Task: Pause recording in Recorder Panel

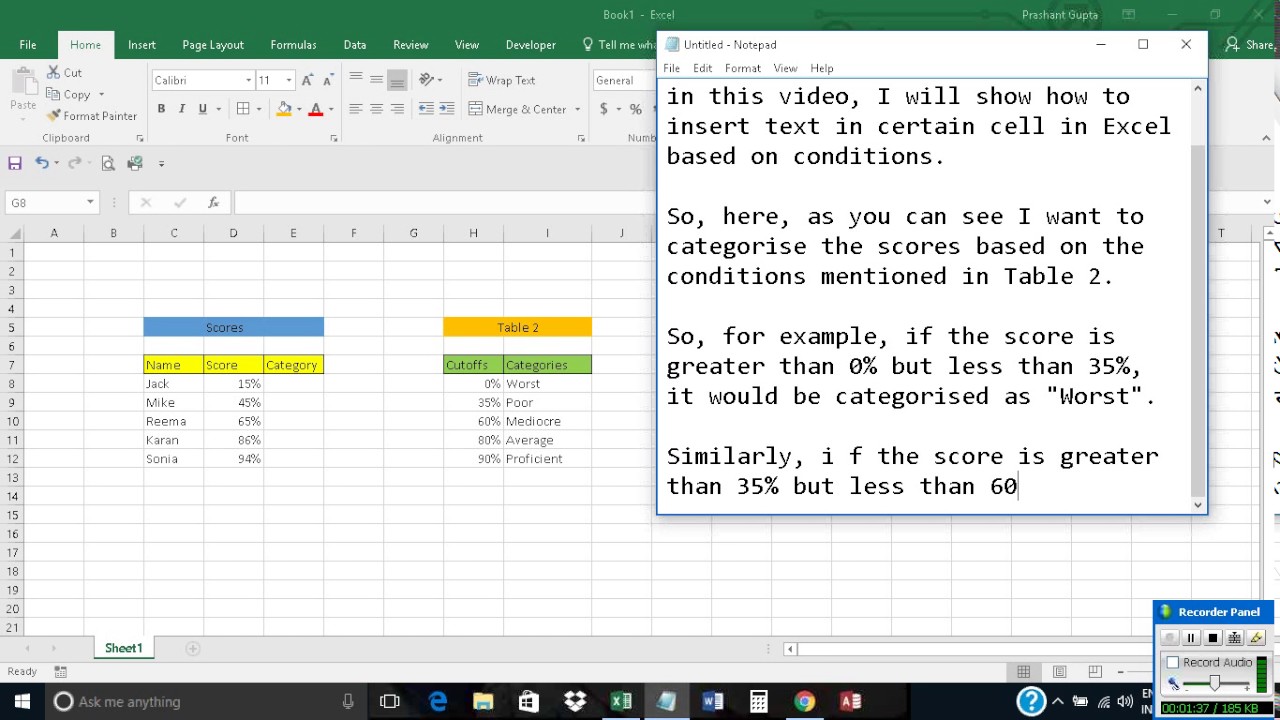Action: coord(1191,638)
